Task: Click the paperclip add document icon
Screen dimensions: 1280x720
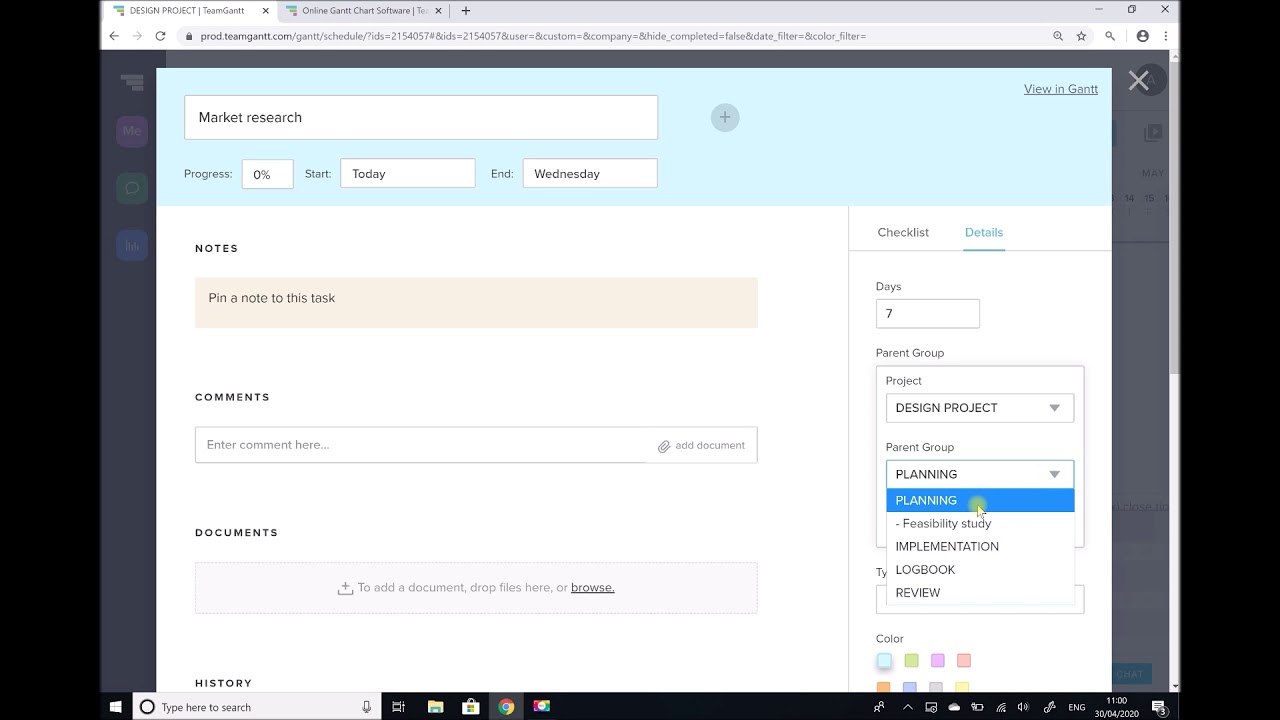Action: pos(664,446)
